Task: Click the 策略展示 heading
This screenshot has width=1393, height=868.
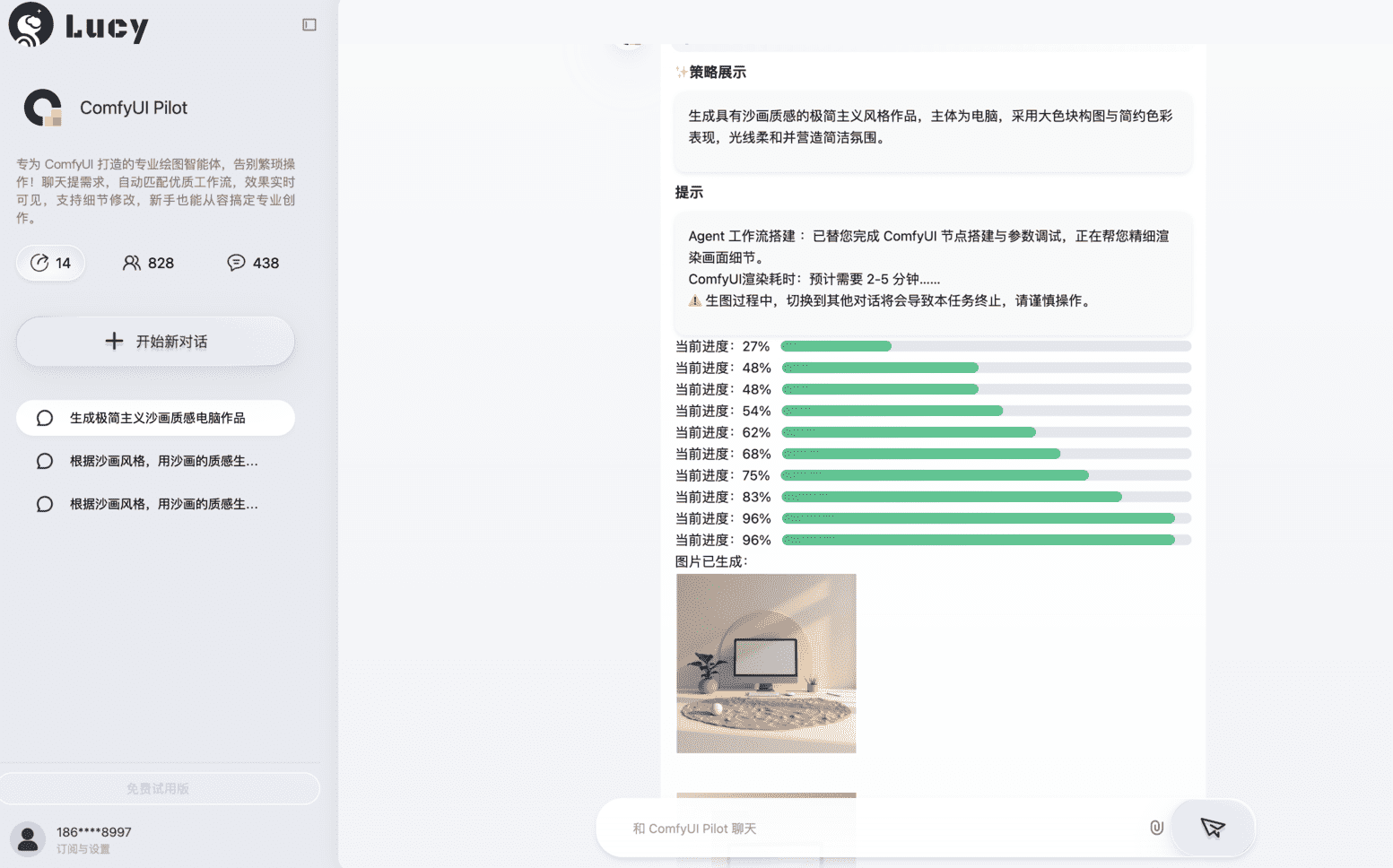Action: click(x=718, y=73)
